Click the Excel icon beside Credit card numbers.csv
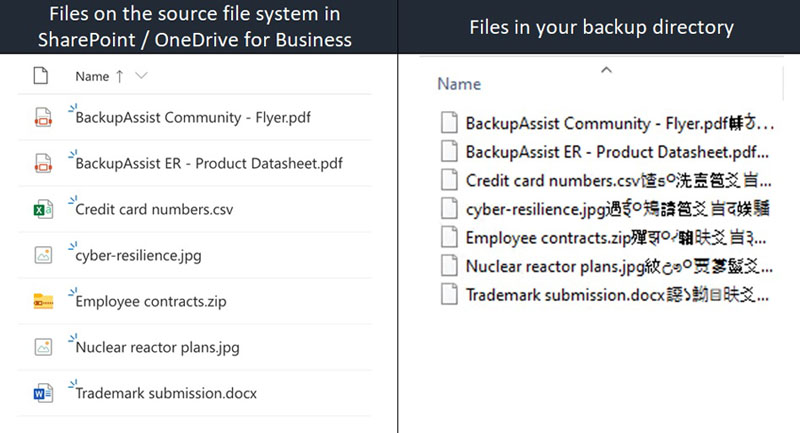Screen dimensions: 800x433 coord(43,209)
